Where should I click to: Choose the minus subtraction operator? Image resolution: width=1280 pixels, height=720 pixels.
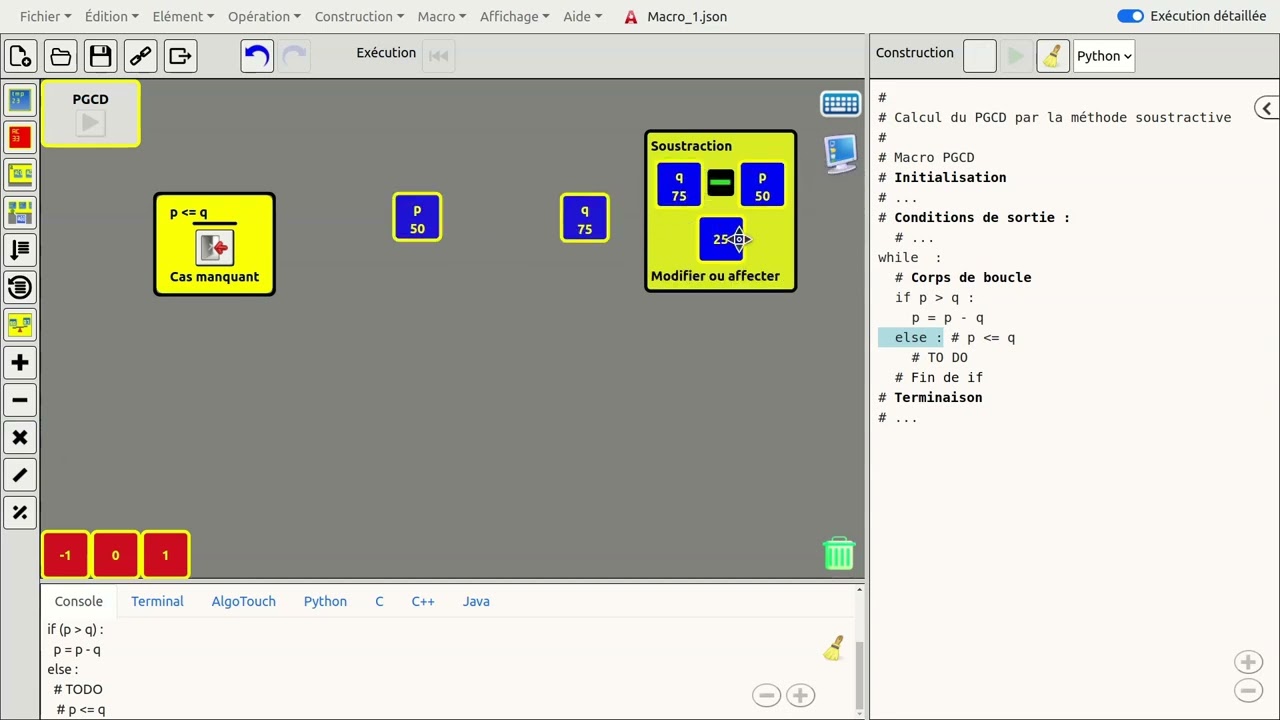(x=20, y=400)
